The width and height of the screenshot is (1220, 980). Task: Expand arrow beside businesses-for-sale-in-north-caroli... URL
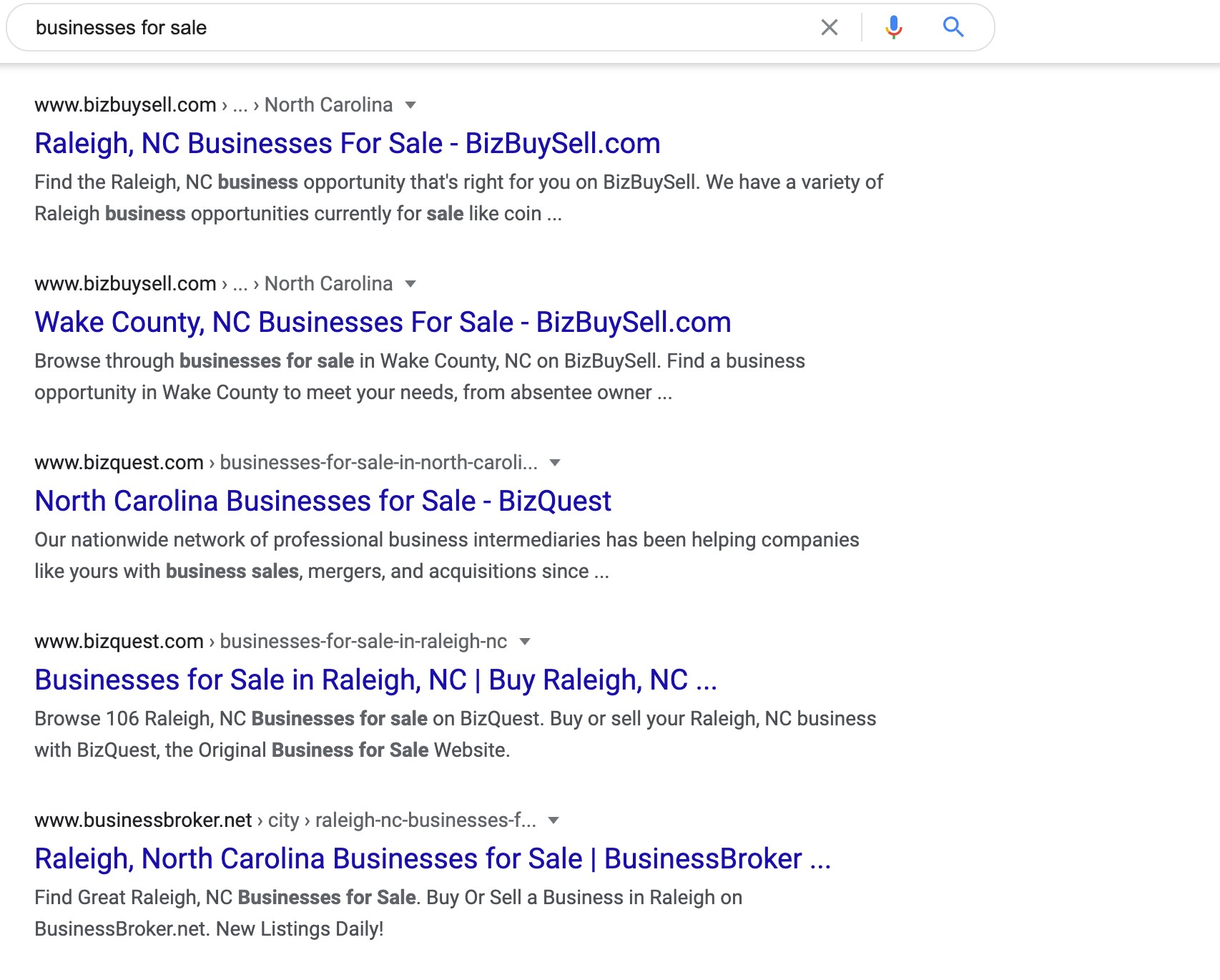pos(555,463)
